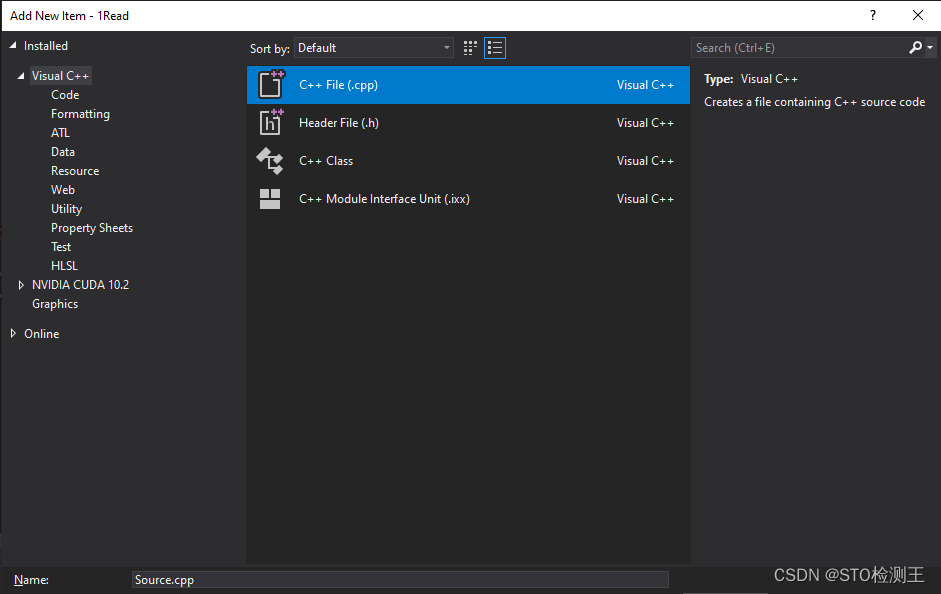Select the C++ File (.cpp) template icon
941x594 pixels.
pyautogui.click(x=271, y=84)
